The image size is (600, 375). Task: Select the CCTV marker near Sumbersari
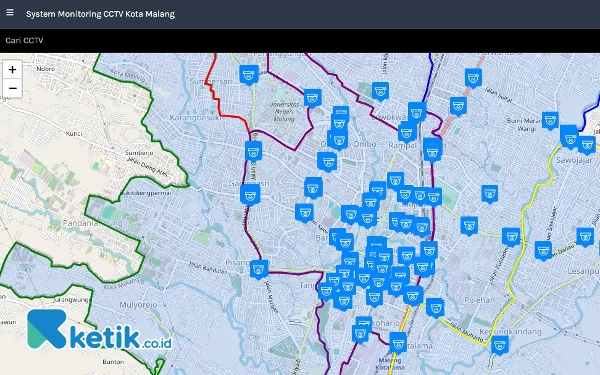pos(249,74)
